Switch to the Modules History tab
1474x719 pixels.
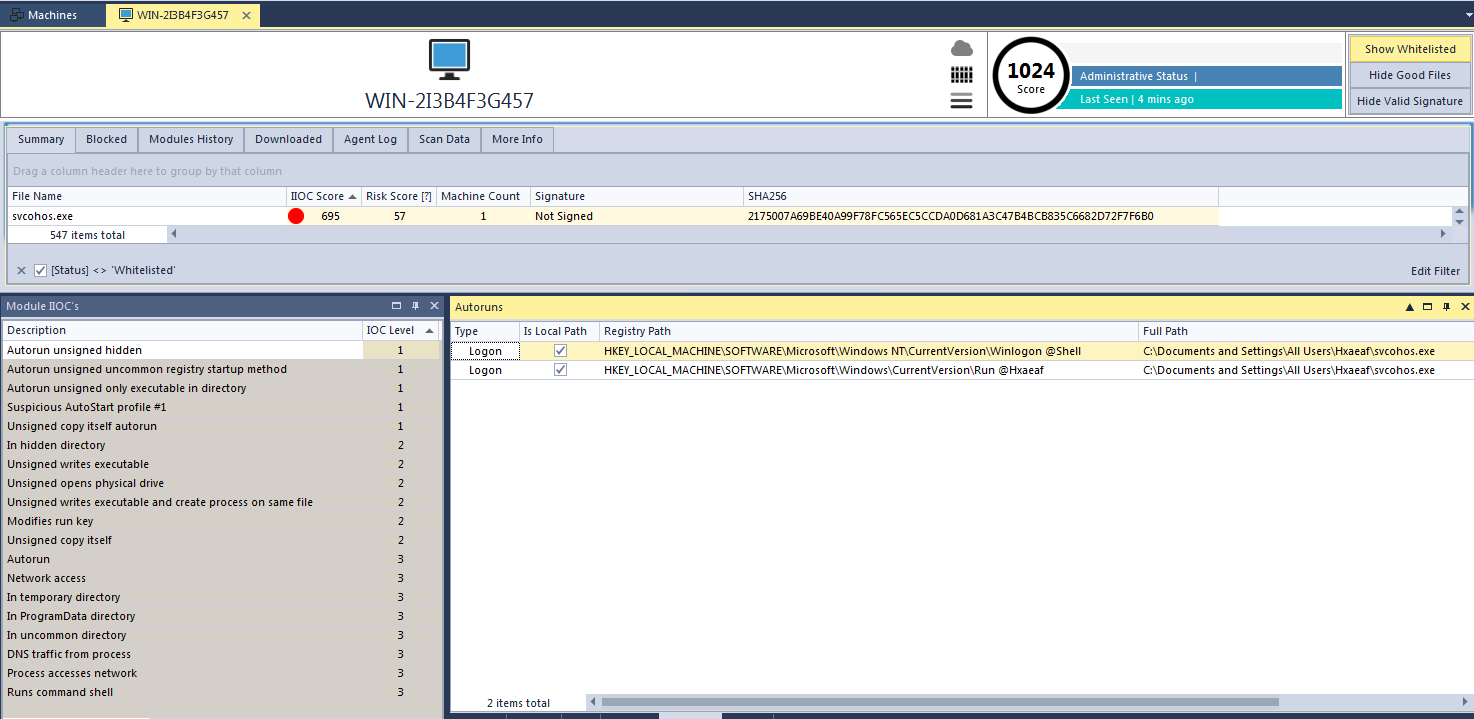191,139
